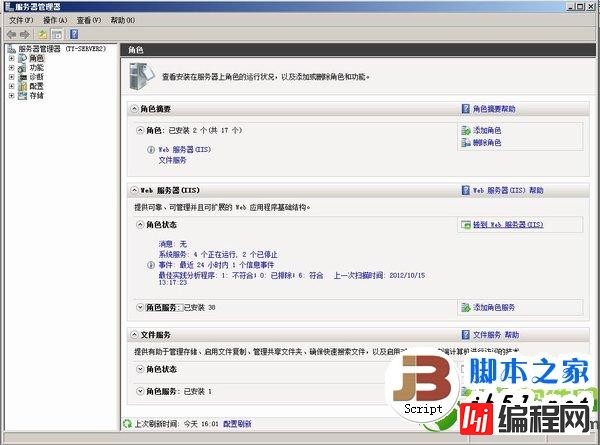Click 上次刷新时间: 今天 16:01 text

(176, 424)
